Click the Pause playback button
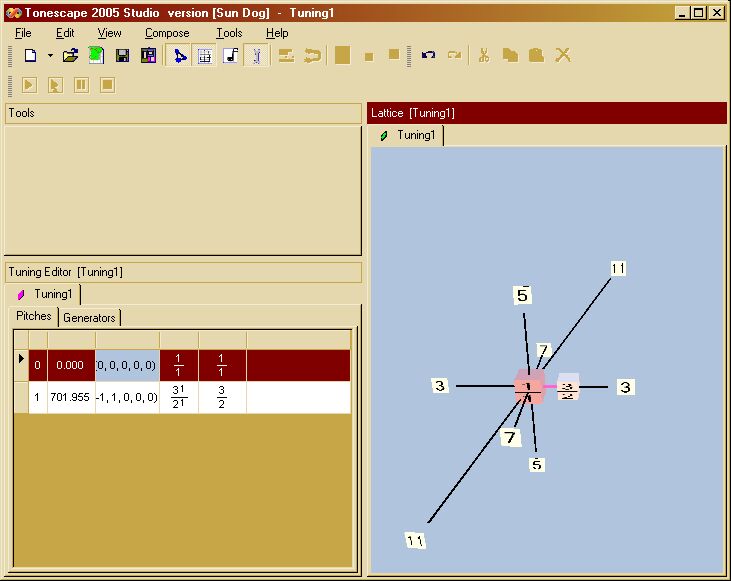731x581 pixels. click(81, 85)
